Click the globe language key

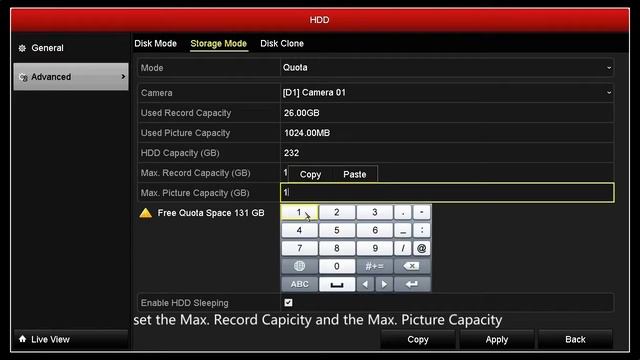tap(299, 266)
